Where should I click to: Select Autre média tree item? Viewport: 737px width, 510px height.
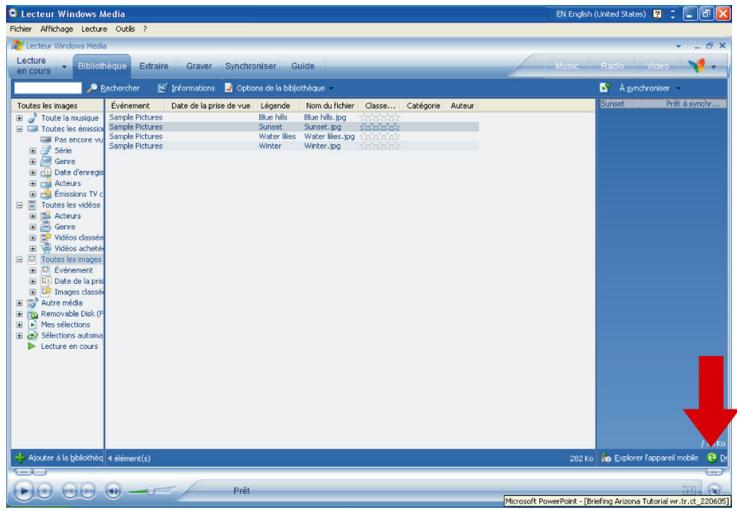pyautogui.click(x=62, y=303)
